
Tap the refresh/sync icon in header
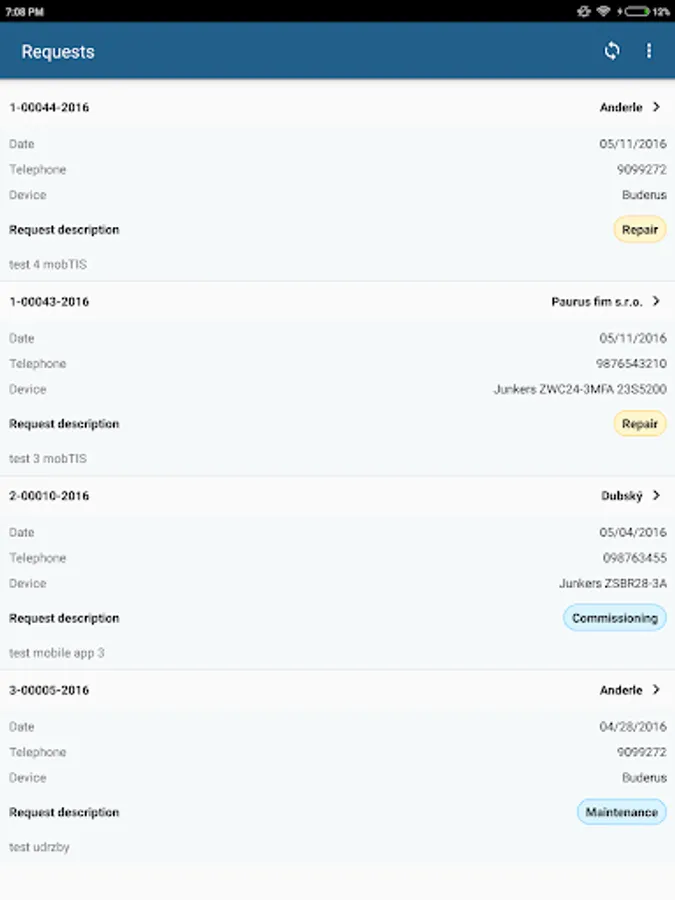click(x=612, y=51)
